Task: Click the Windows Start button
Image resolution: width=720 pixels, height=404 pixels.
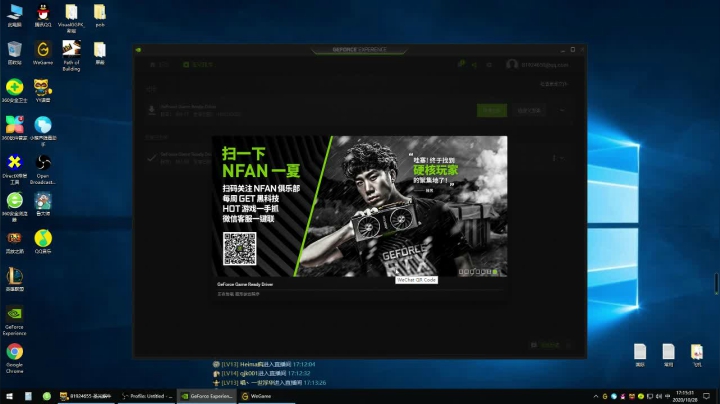Action: tap(9, 396)
